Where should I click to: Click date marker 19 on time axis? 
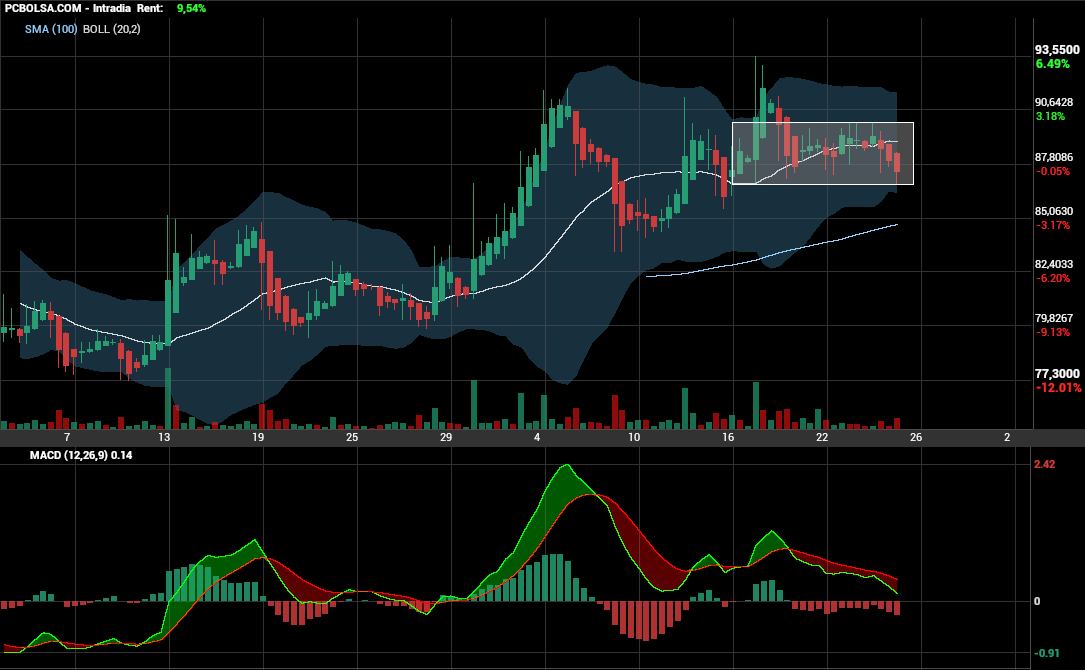(x=258, y=437)
